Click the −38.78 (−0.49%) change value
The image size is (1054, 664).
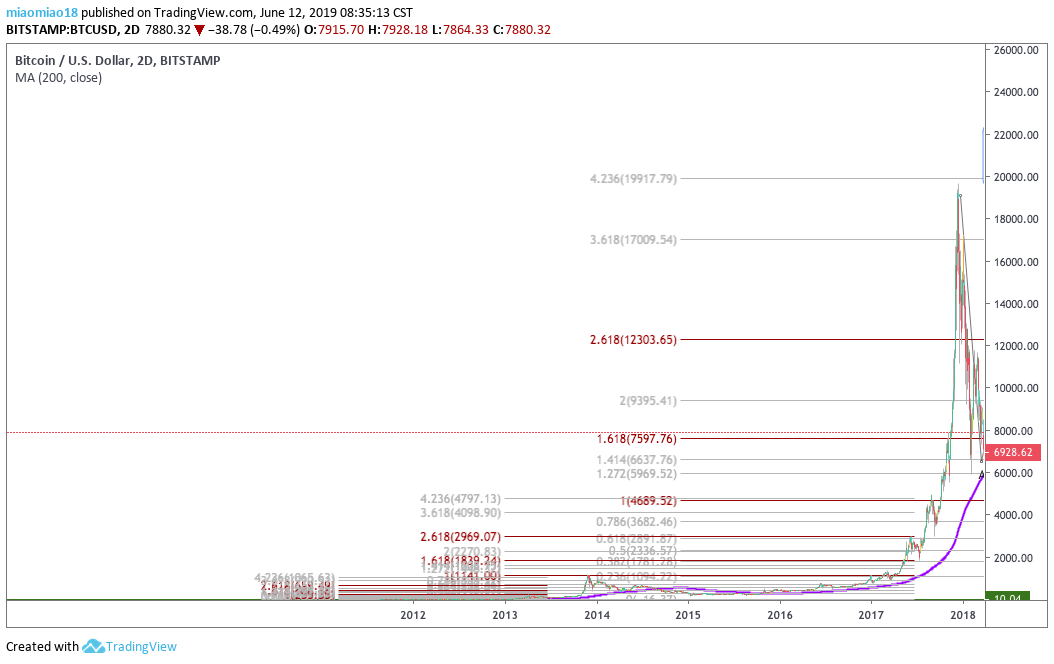pyautogui.click(x=253, y=30)
